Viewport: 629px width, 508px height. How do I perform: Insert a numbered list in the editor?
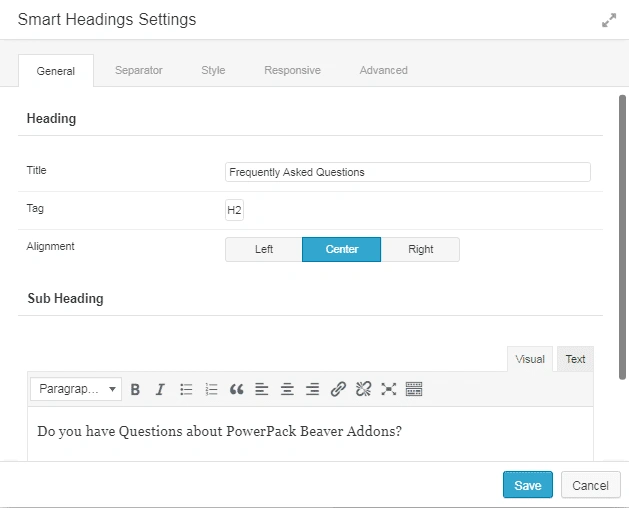tap(211, 389)
